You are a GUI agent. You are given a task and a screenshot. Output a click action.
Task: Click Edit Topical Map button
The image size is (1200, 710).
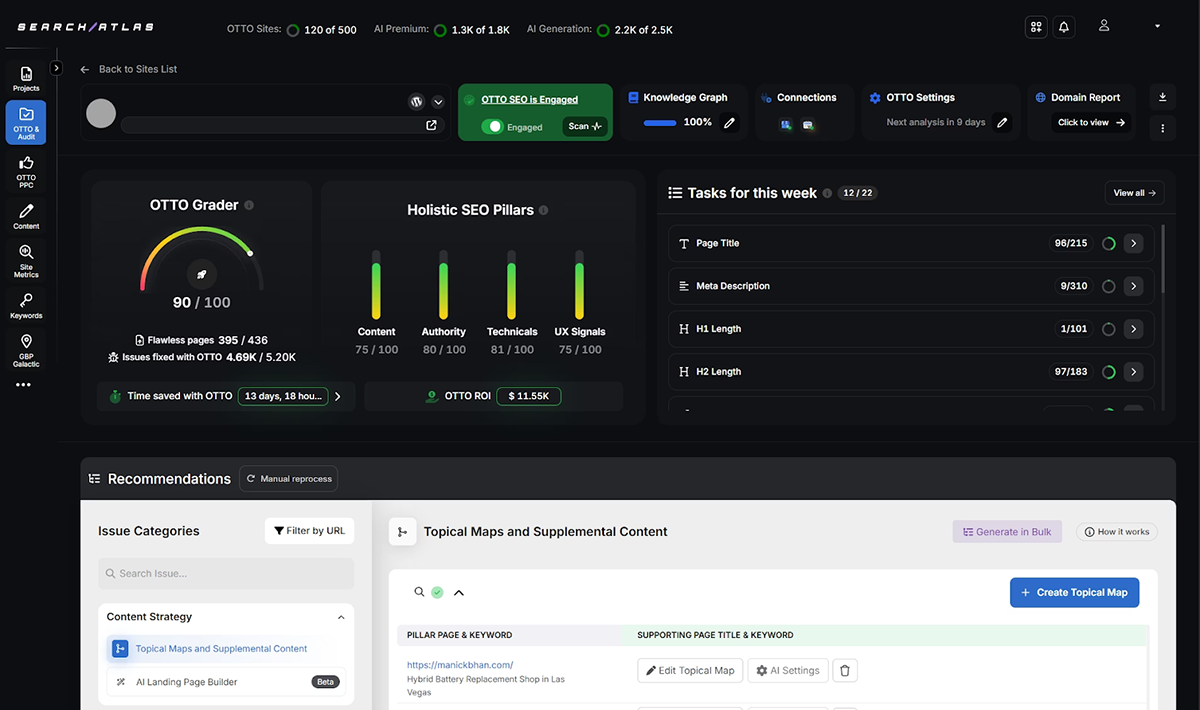point(690,670)
